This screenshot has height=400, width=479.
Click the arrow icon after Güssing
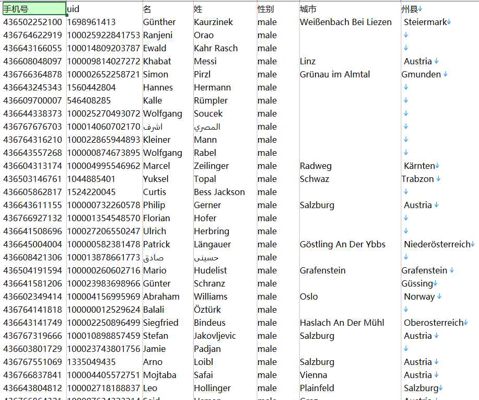435,284
